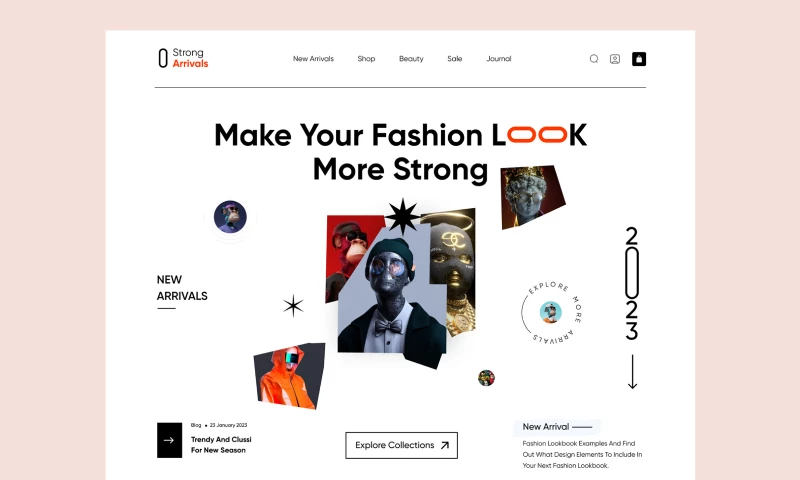Click the black arrow blog button
Screen dimensions: 800x480
pyautogui.click(x=169, y=440)
